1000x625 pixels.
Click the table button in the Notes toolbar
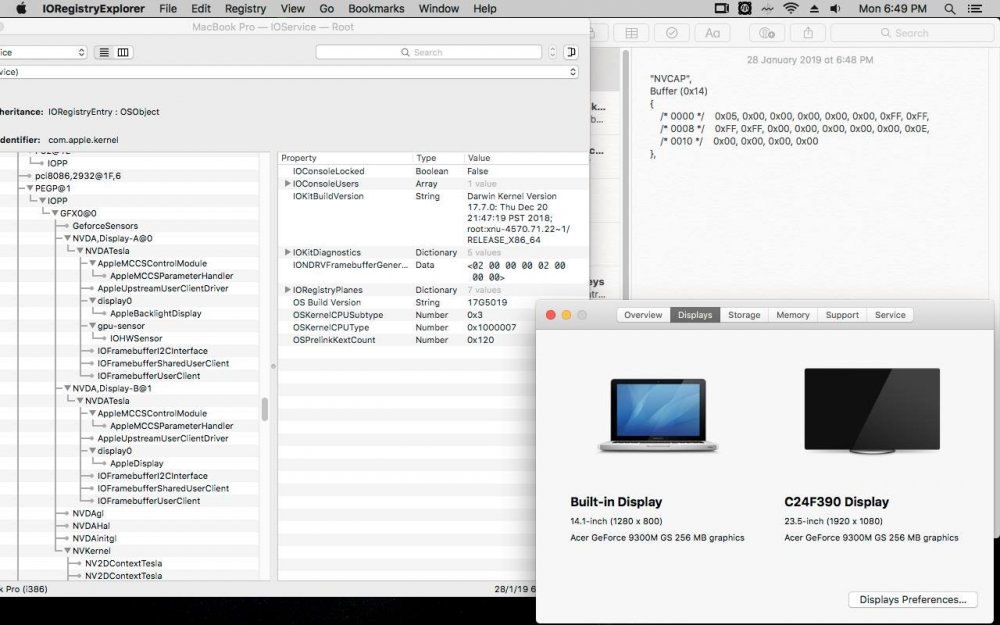631,33
